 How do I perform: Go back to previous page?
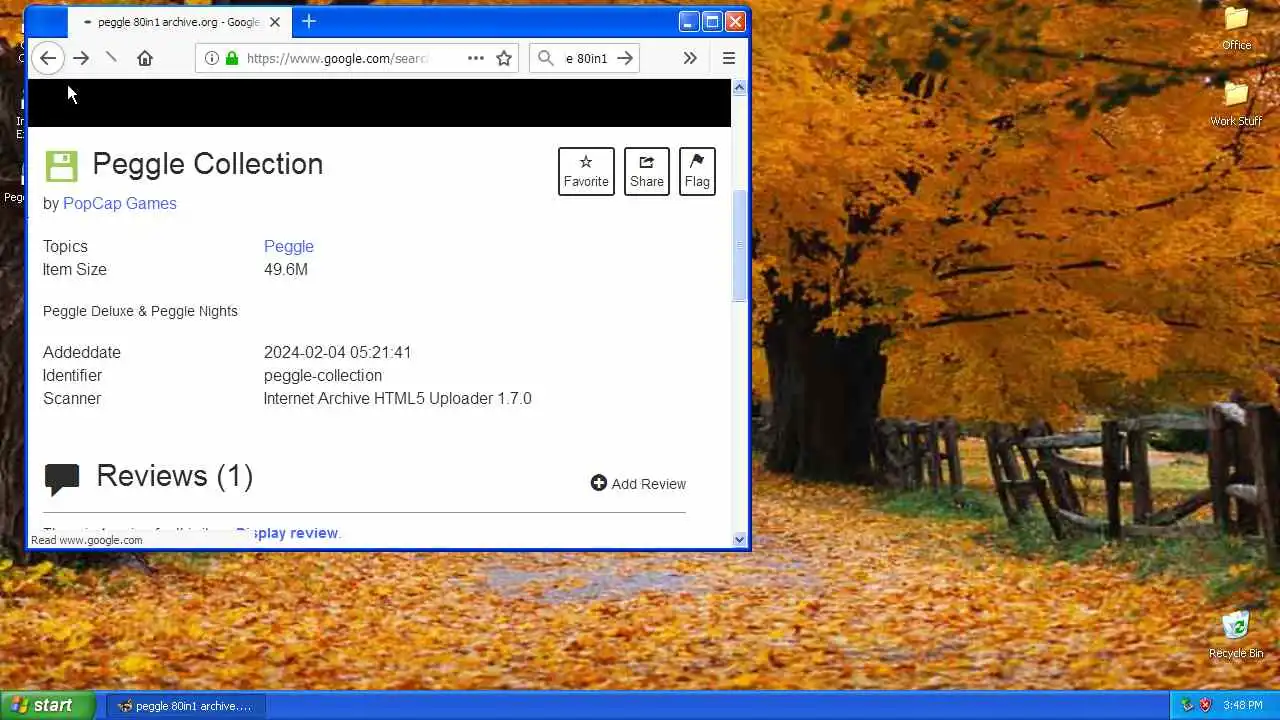(47, 58)
